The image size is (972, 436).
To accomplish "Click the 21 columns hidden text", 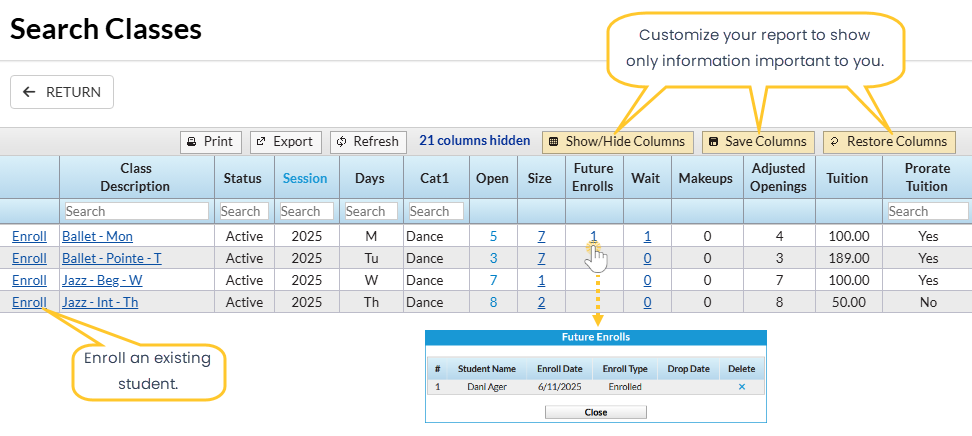I will coord(475,141).
